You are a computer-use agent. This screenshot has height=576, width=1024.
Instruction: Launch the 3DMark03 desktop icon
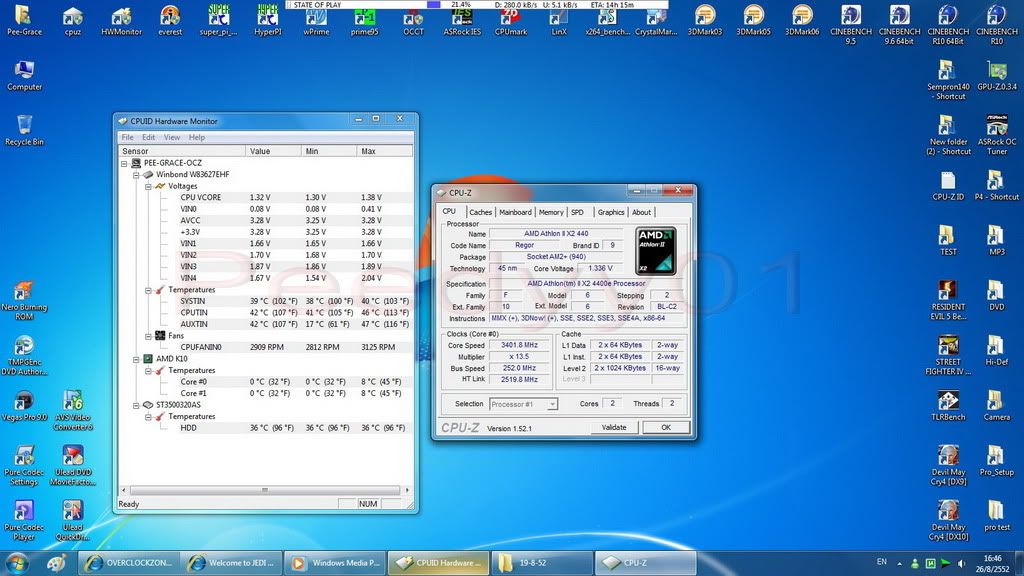[705, 21]
